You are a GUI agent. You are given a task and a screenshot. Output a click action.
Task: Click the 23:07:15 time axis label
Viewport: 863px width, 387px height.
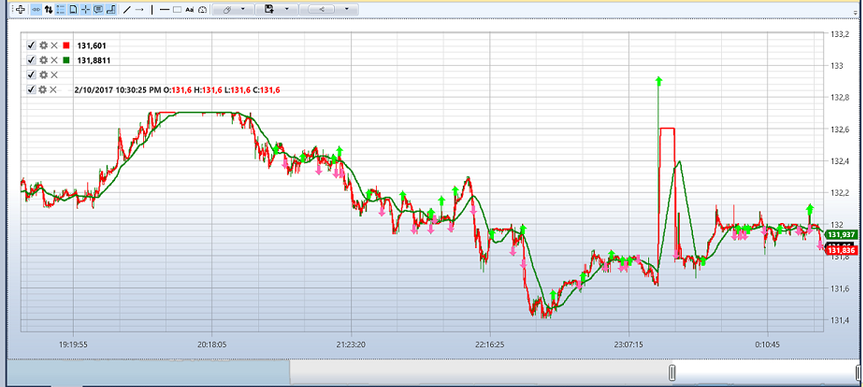point(629,345)
